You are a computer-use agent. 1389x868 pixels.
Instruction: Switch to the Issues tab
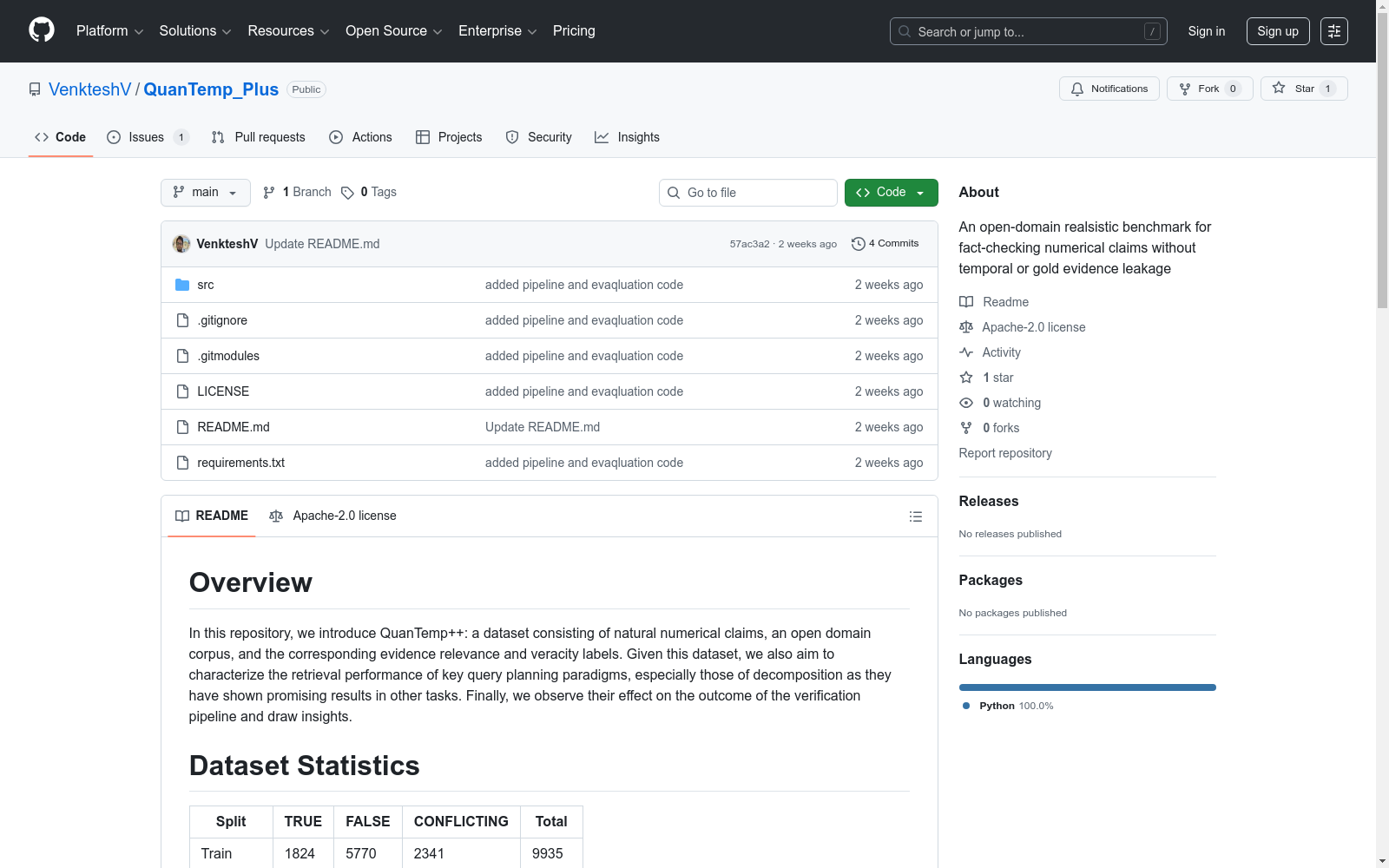148,137
